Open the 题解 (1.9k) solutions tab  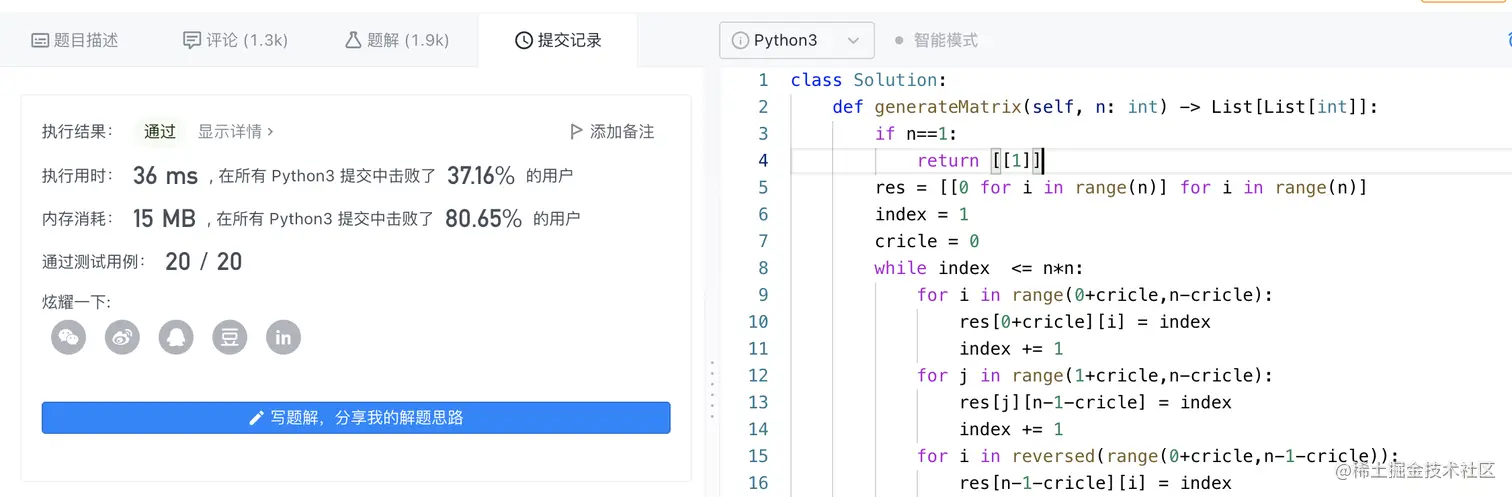tap(397, 40)
